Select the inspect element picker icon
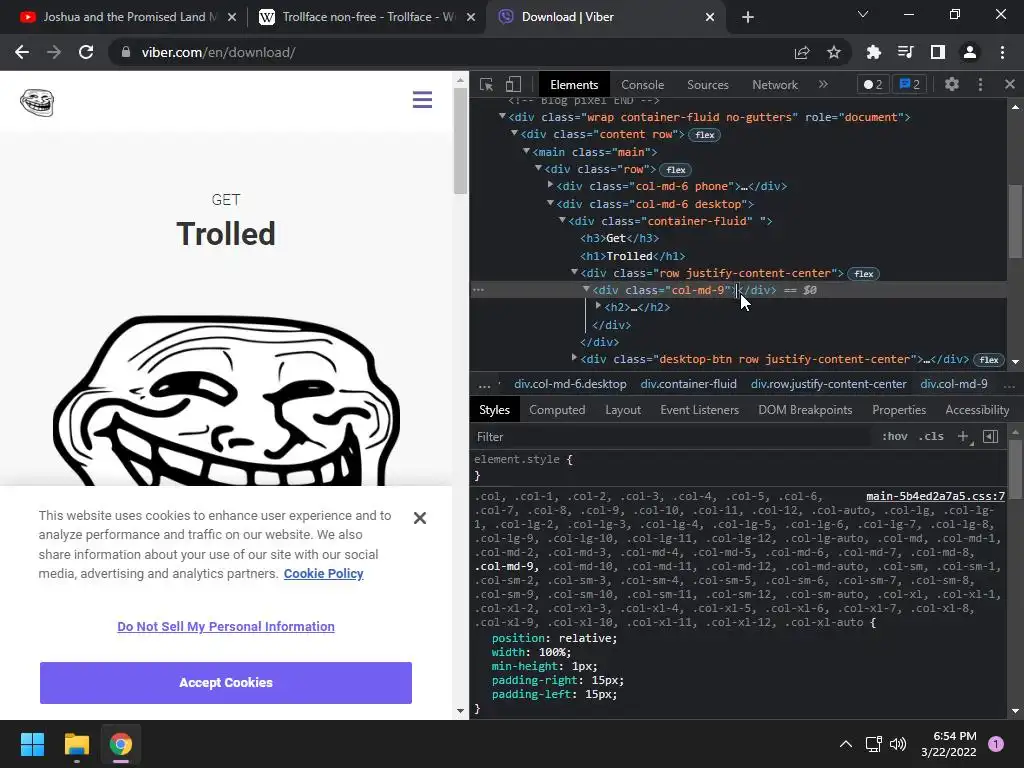Screen dimensions: 1024x768 [x=486, y=84]
